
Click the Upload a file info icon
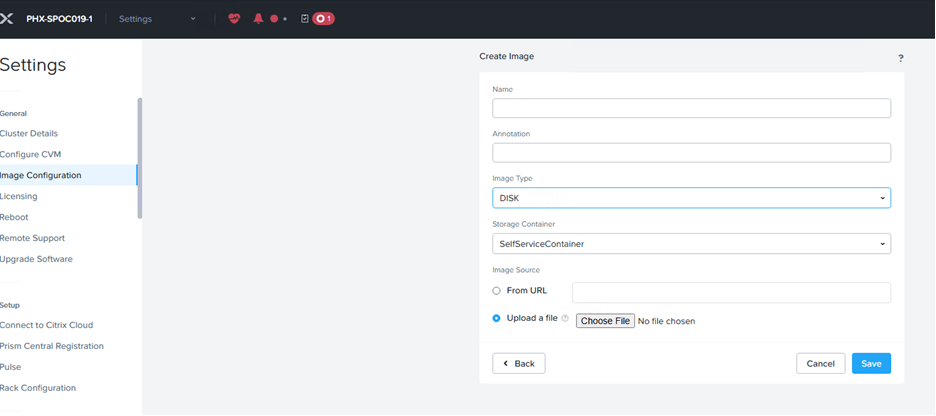click(x=565, y=319)
